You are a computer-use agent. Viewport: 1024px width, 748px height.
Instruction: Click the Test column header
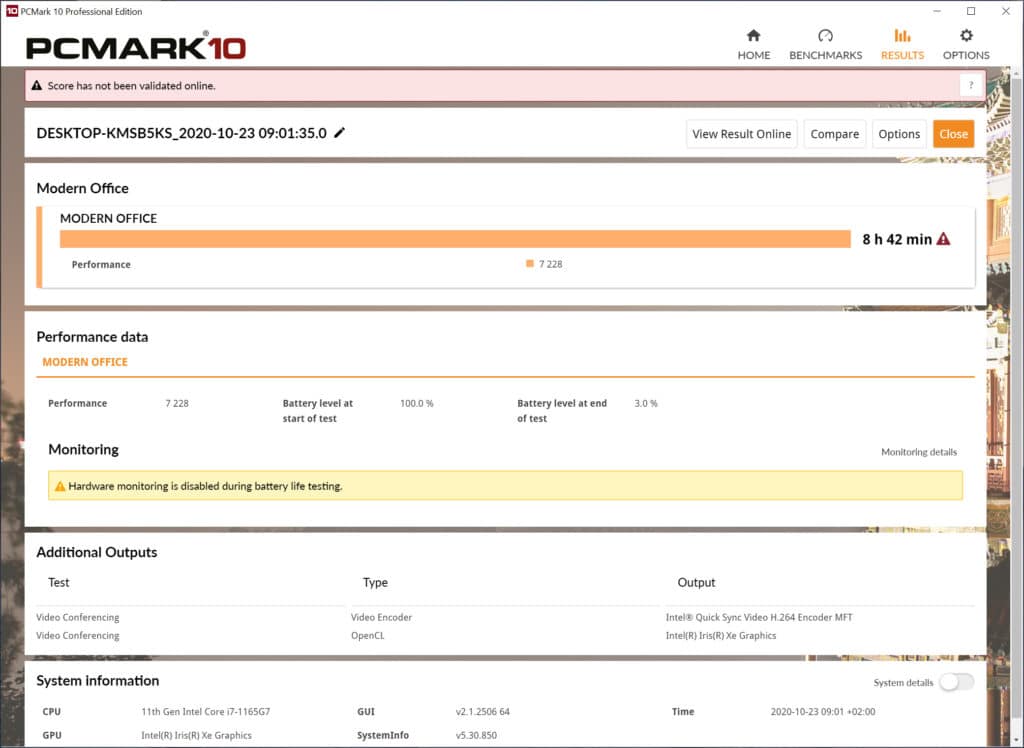coord(59,582)
